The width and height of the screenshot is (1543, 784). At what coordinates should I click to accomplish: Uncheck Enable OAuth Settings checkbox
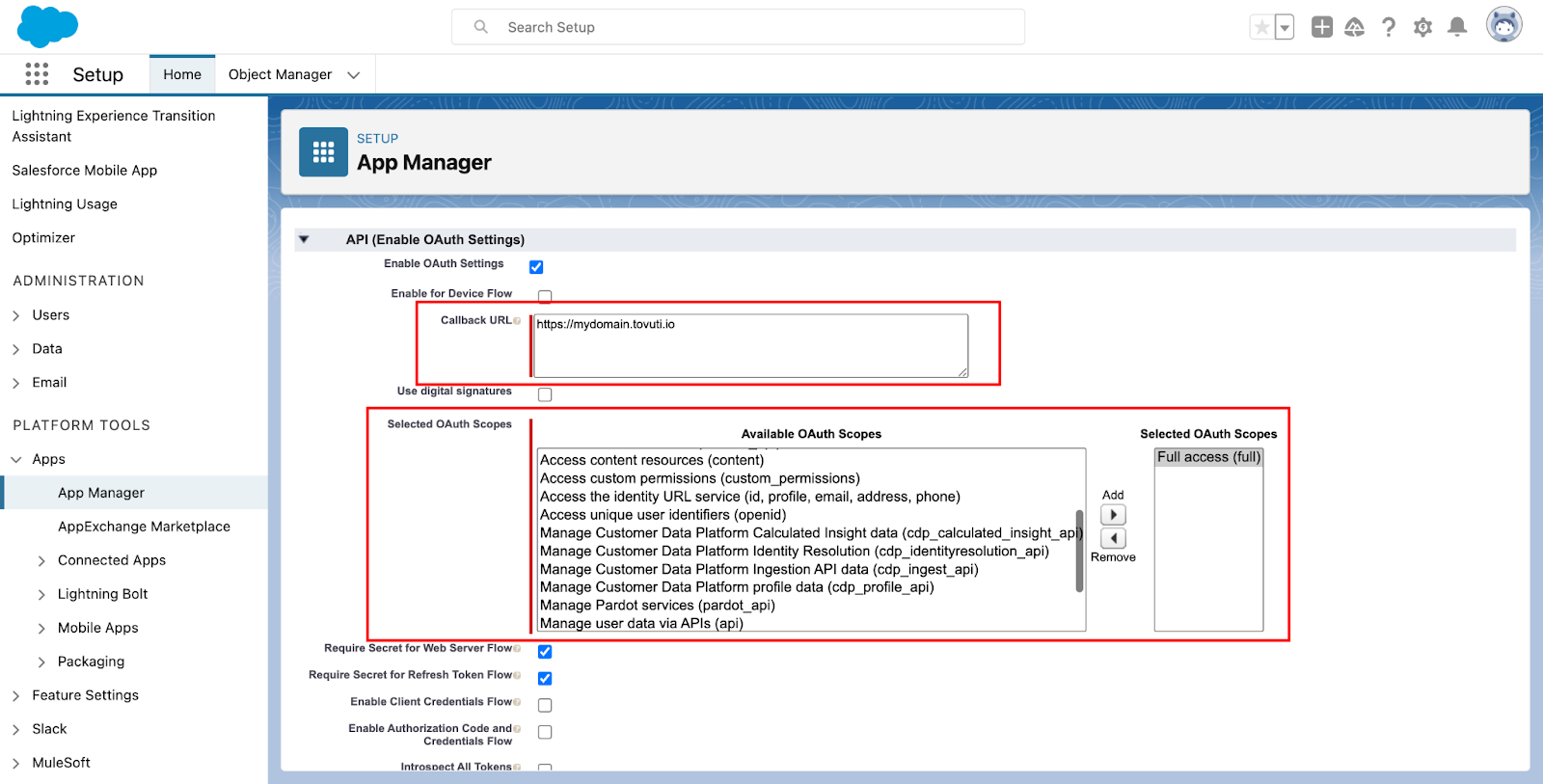point(536,267)
